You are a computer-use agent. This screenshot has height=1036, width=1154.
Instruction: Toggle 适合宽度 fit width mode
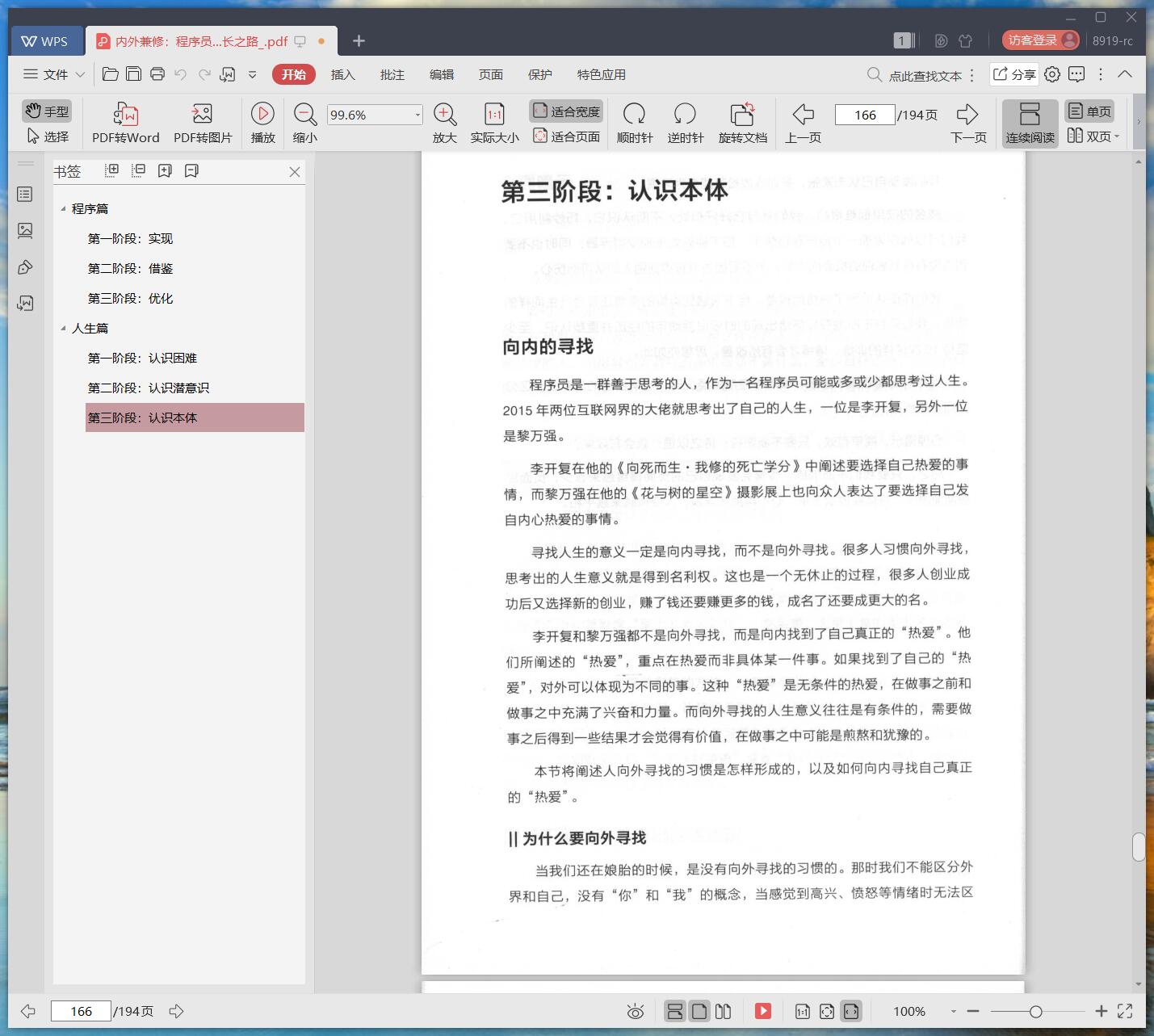tap(566, 111)
